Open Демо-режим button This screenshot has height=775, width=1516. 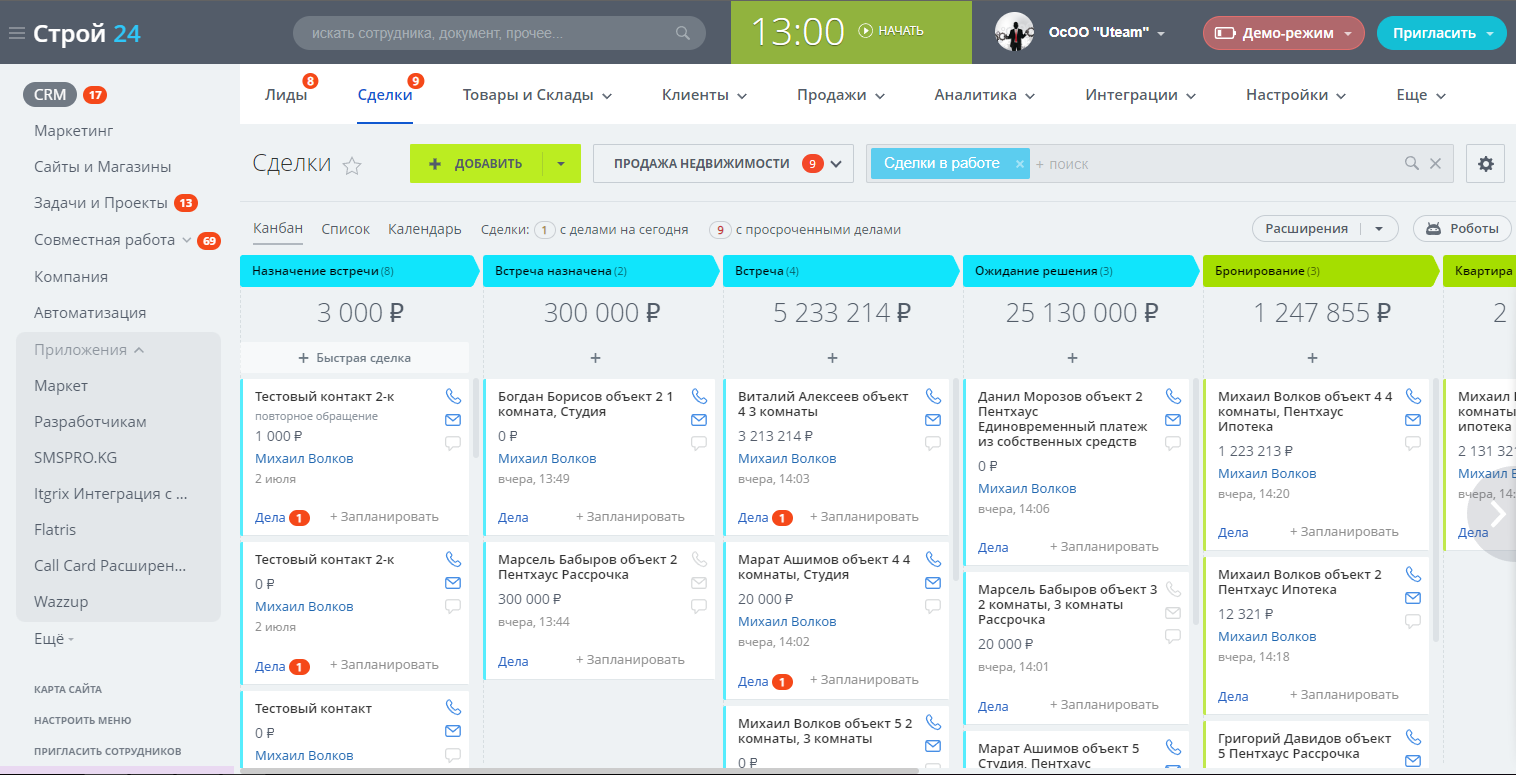1284,33
